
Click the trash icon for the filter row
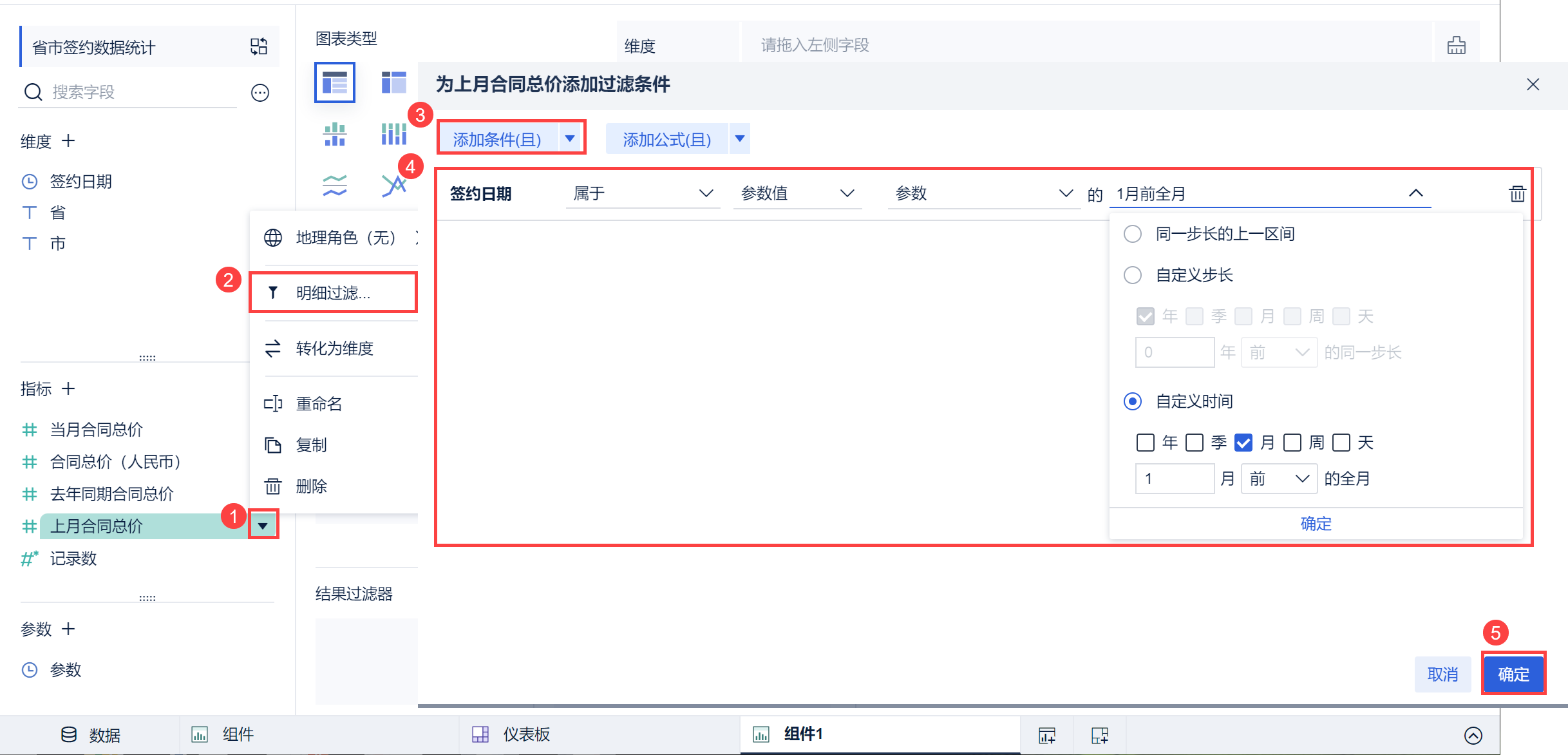[x=1517, y=193]
